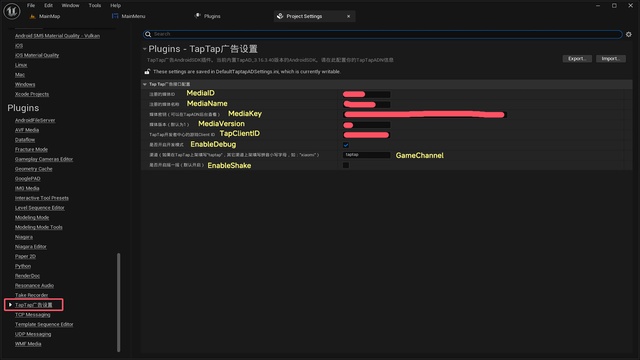
Task: Open AVF Media plugin settings
Action: (27, 130)
